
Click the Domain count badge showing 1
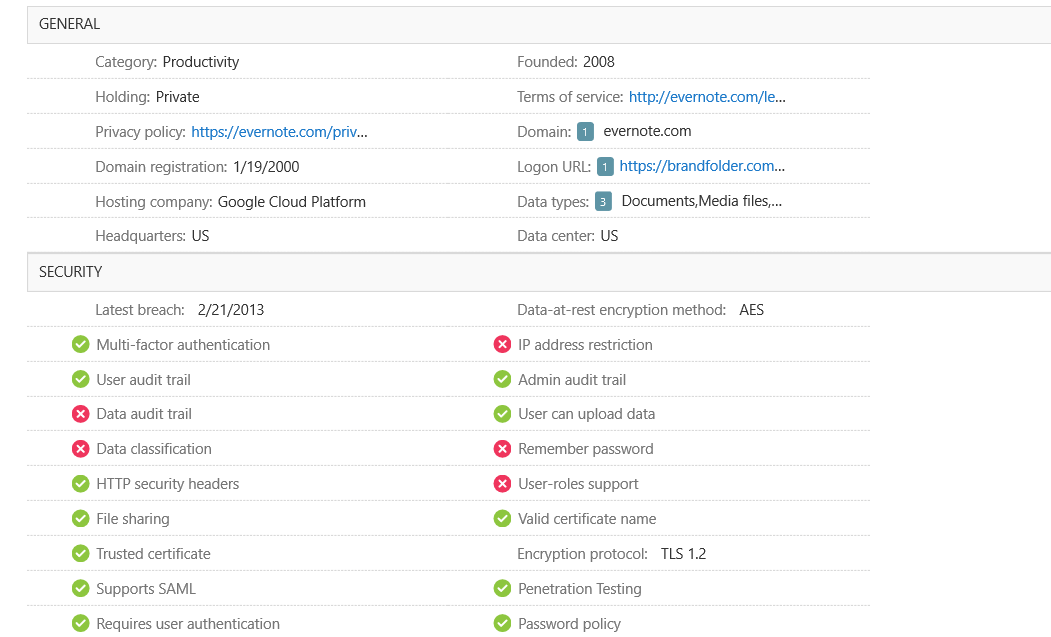tap(585, 132)
